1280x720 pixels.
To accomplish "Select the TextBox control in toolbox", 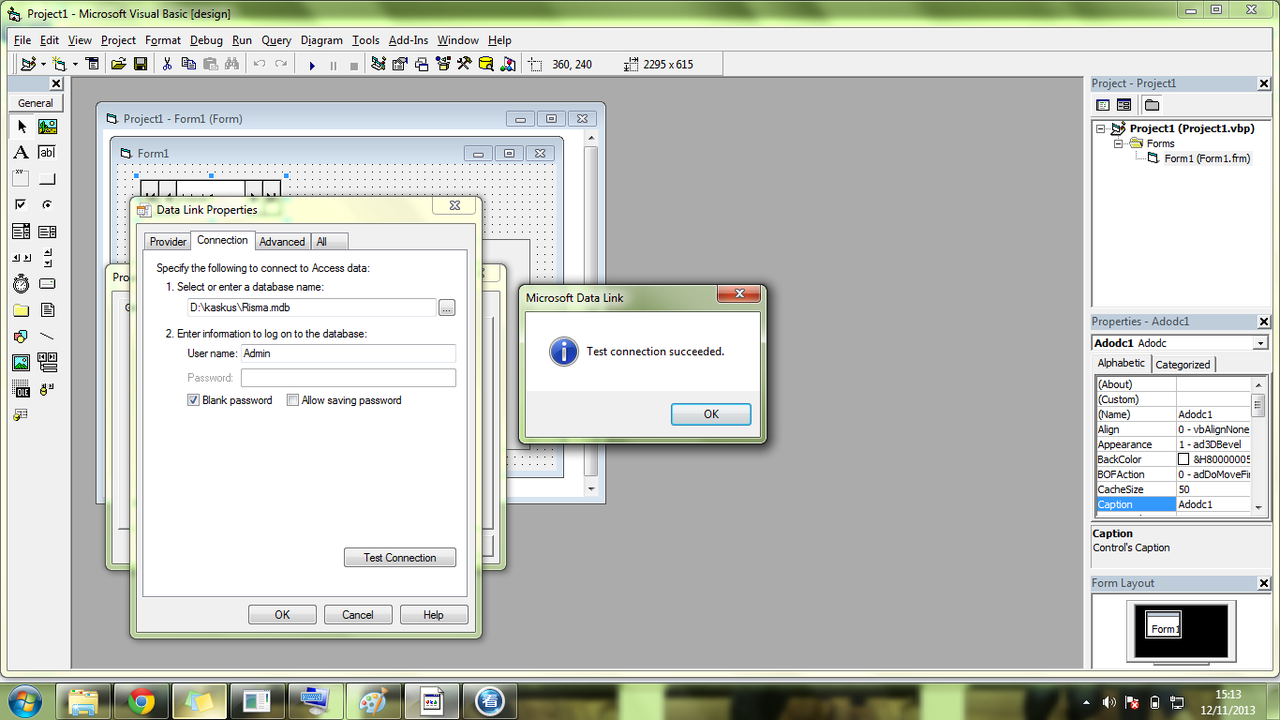I will 47,153.
